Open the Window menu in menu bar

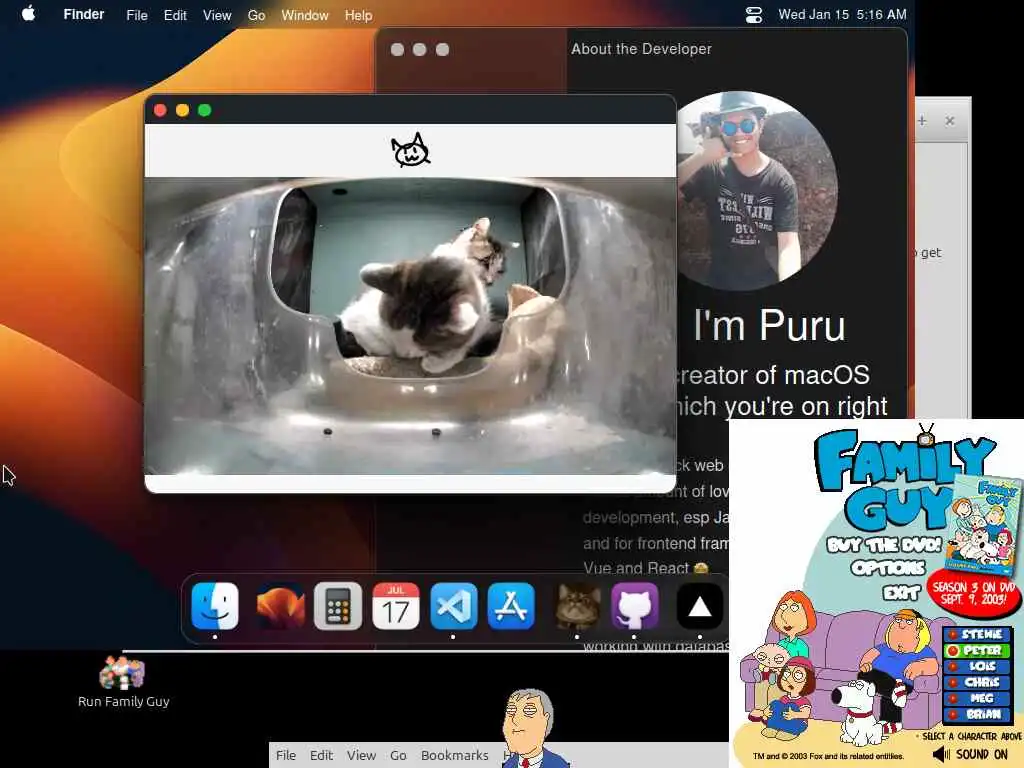(305, 15)
